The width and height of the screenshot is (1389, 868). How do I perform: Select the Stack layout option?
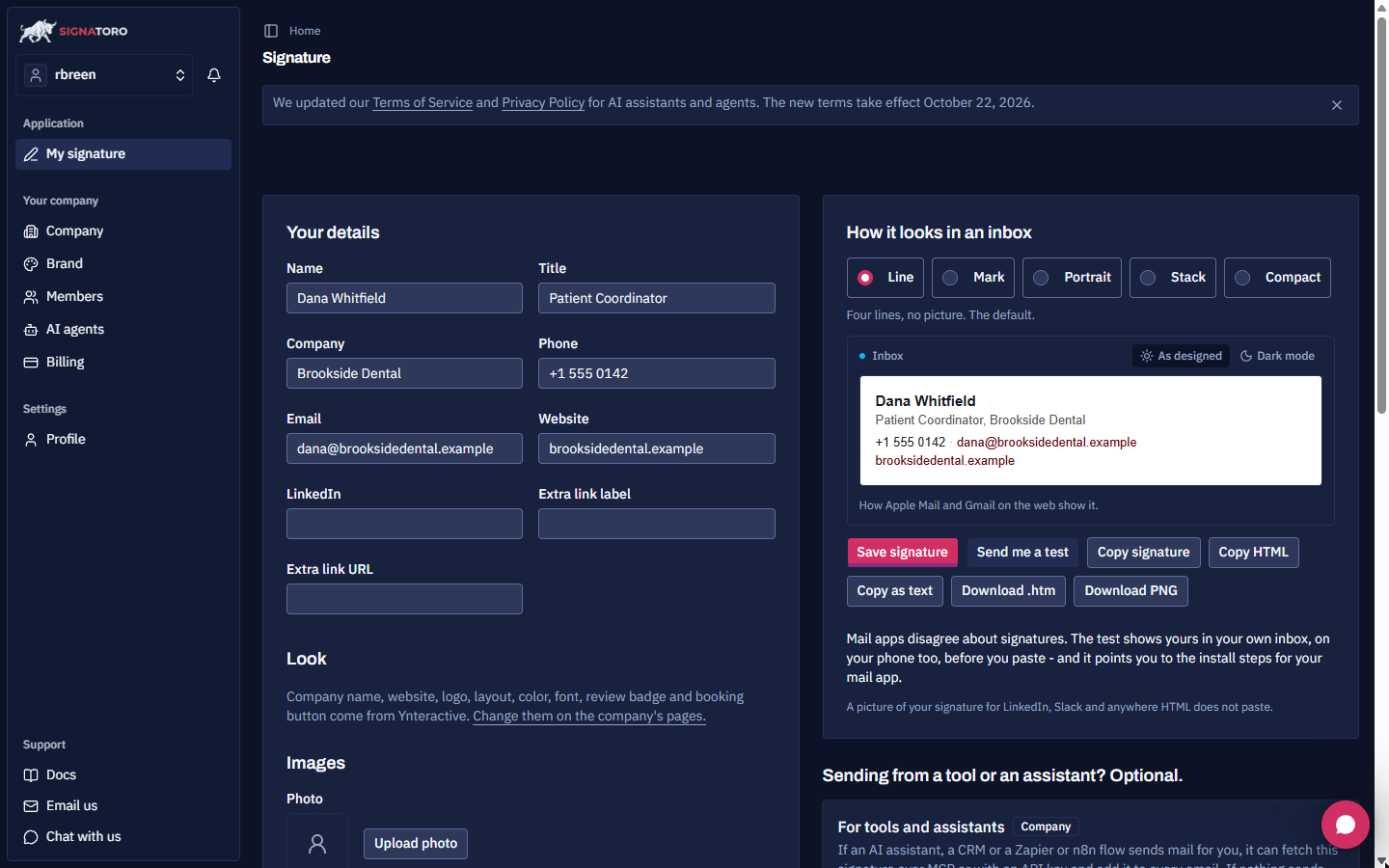tap(1173, 278)
